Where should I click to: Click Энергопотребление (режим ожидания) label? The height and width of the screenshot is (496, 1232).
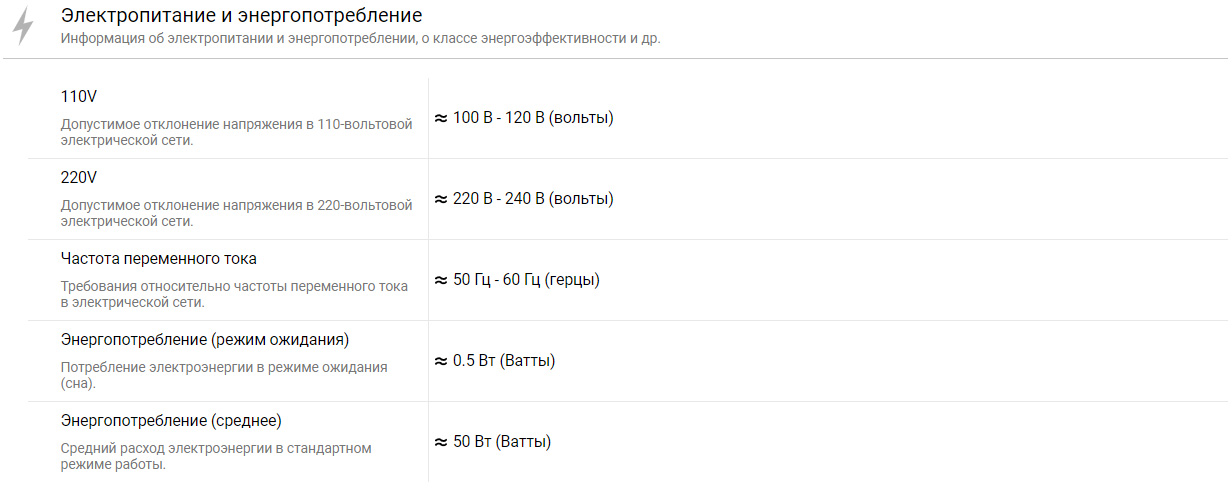(x=205, y=340)
